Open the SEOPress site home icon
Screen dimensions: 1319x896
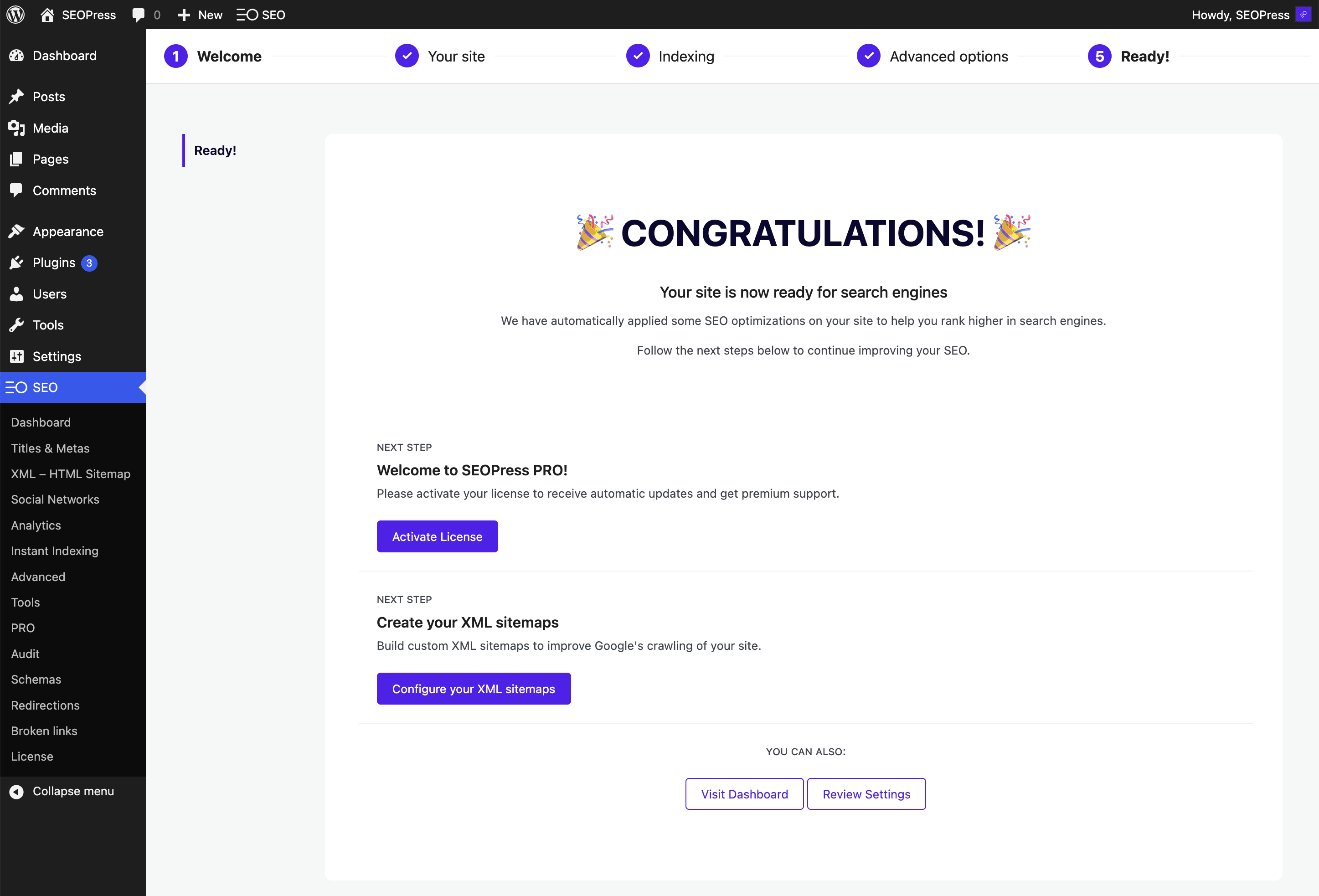click(47, 15)
